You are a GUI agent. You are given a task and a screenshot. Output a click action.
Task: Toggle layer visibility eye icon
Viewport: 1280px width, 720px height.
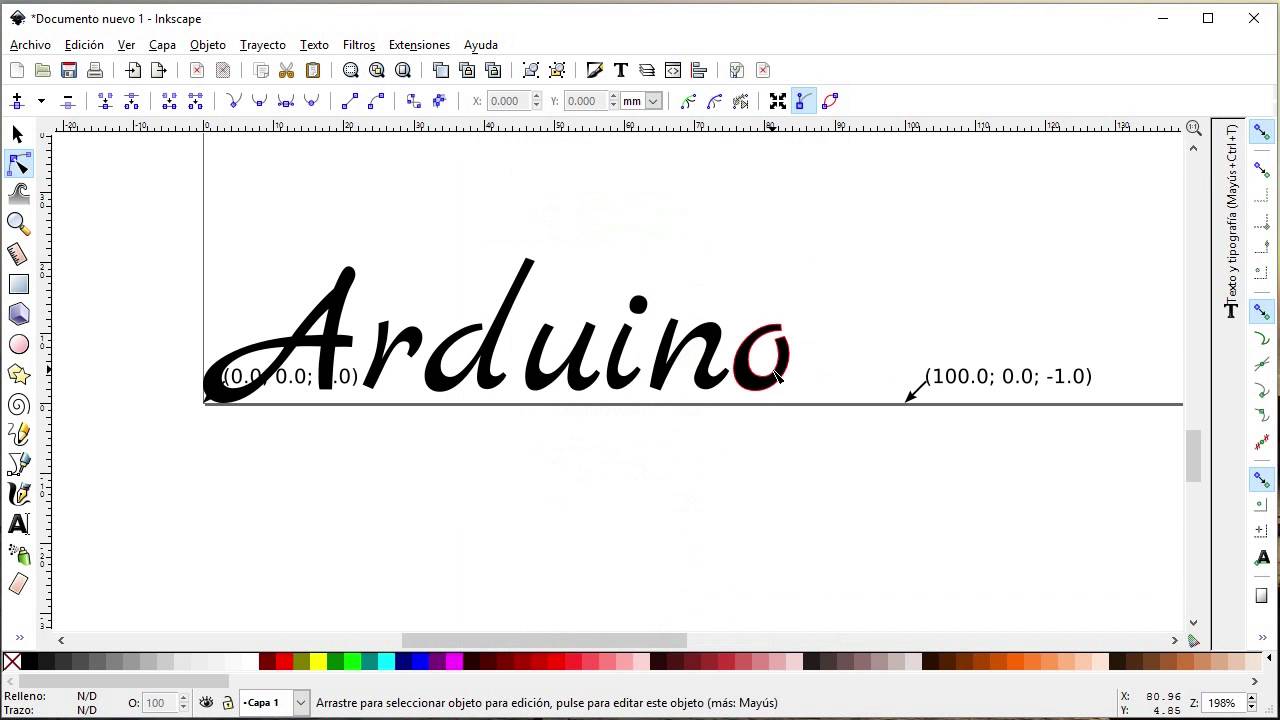(206, 703)
